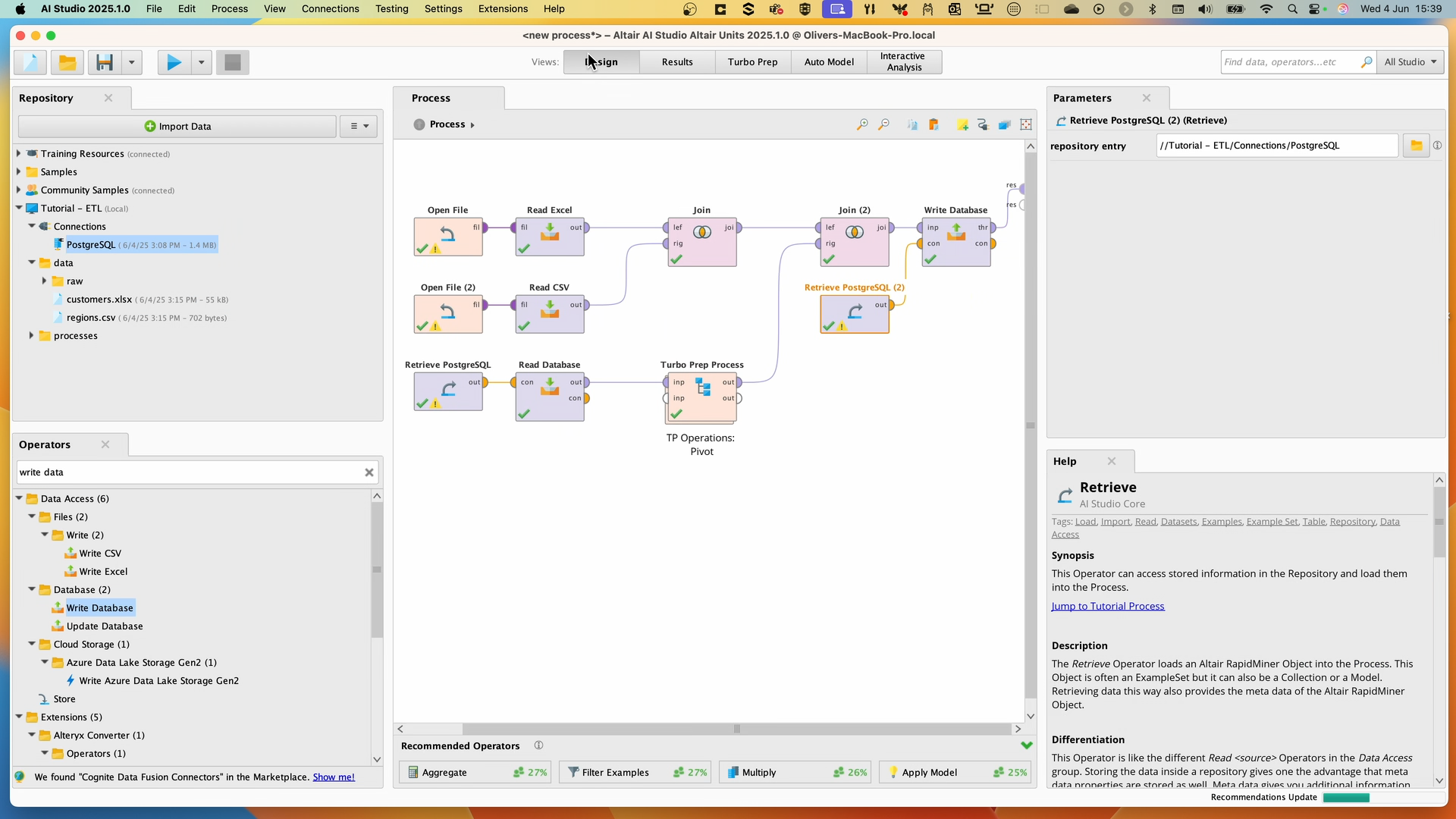Switch to the Results view

tap(676, 61)
